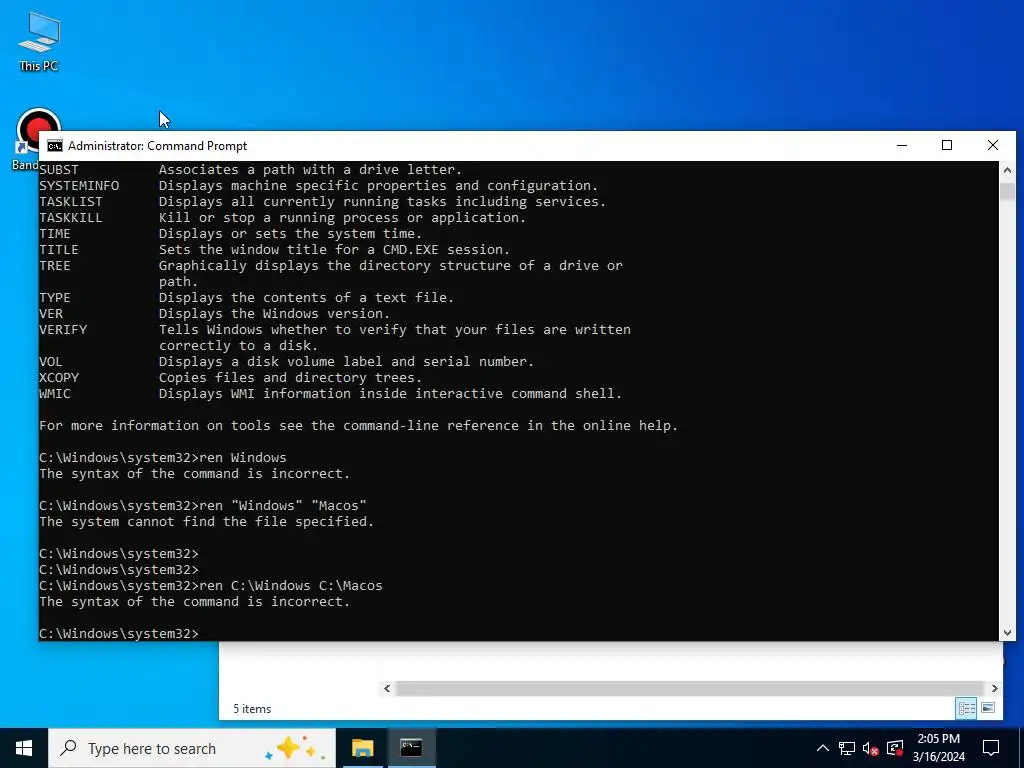Click the 5 items status text
1024x768 pixels.
252,709
